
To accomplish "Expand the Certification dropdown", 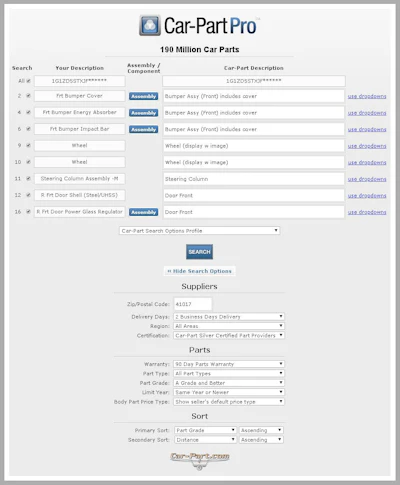I will click(x=229, y=335).
